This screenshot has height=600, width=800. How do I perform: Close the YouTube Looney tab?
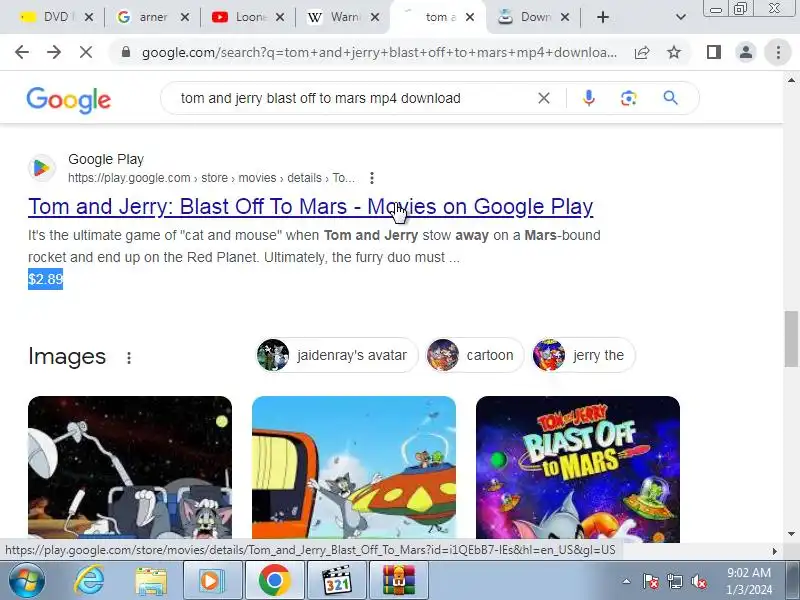coord(280,17)
